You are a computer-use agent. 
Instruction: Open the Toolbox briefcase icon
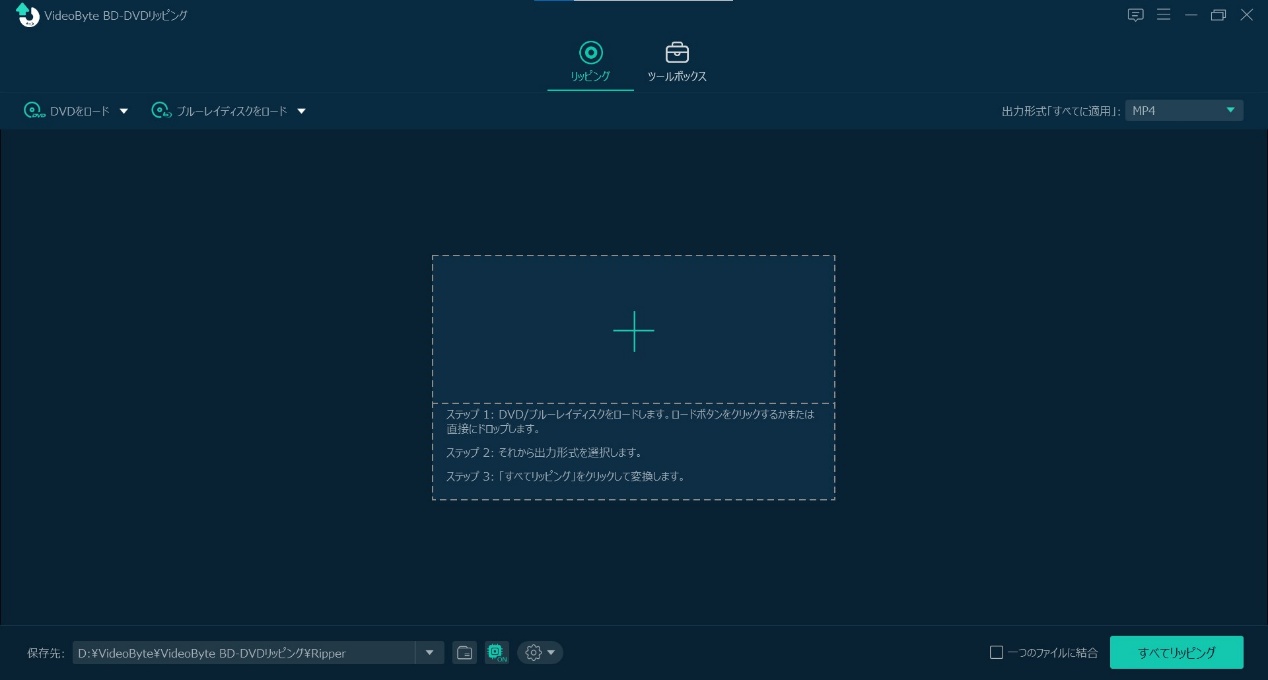click(677, 52)
